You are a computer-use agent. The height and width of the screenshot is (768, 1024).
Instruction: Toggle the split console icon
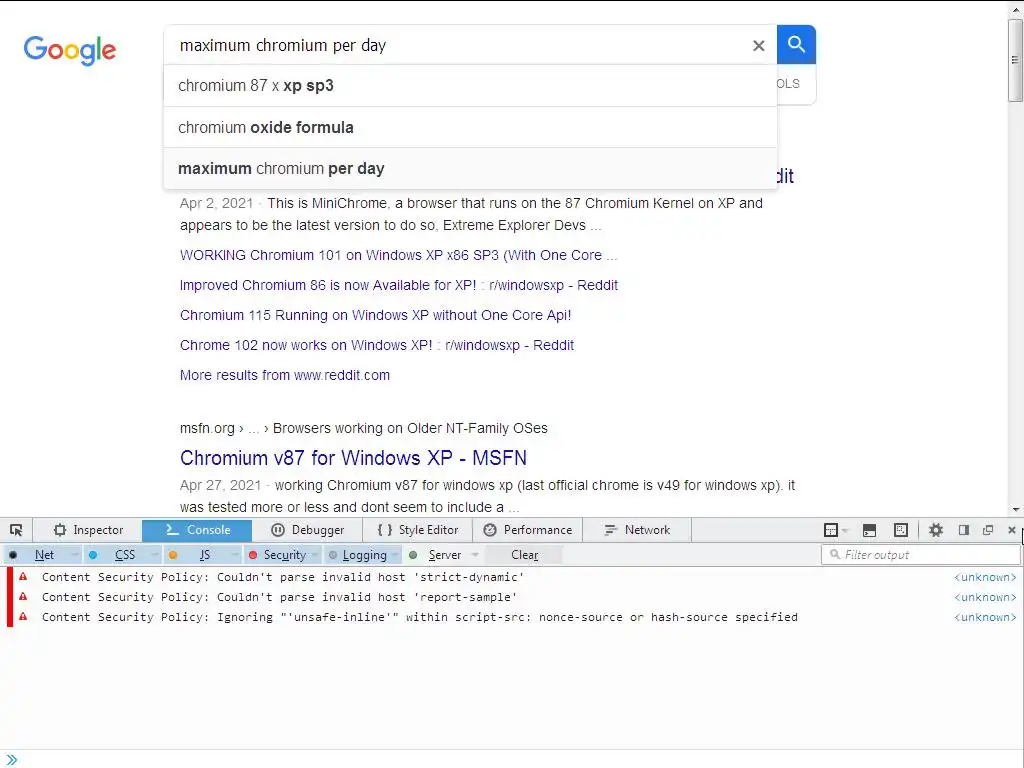(869, 530)
